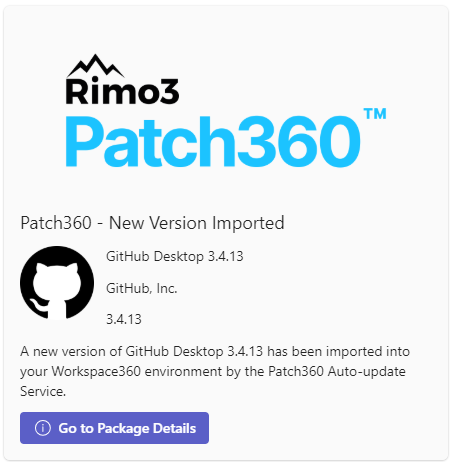Click the Patch360 blue wordmark logo
Image resolution: width=452 pixels, height=464 pixels.
[213, 141]
